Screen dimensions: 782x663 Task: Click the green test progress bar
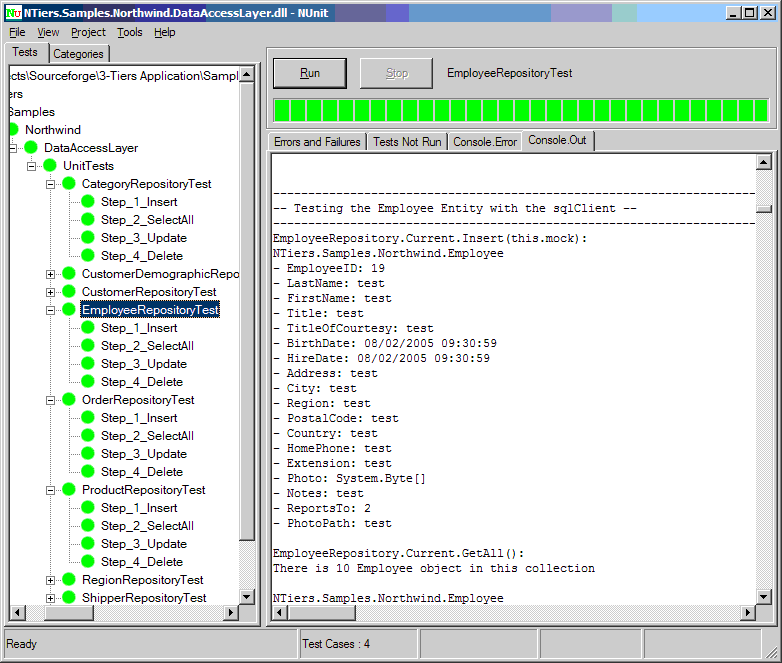521,110
